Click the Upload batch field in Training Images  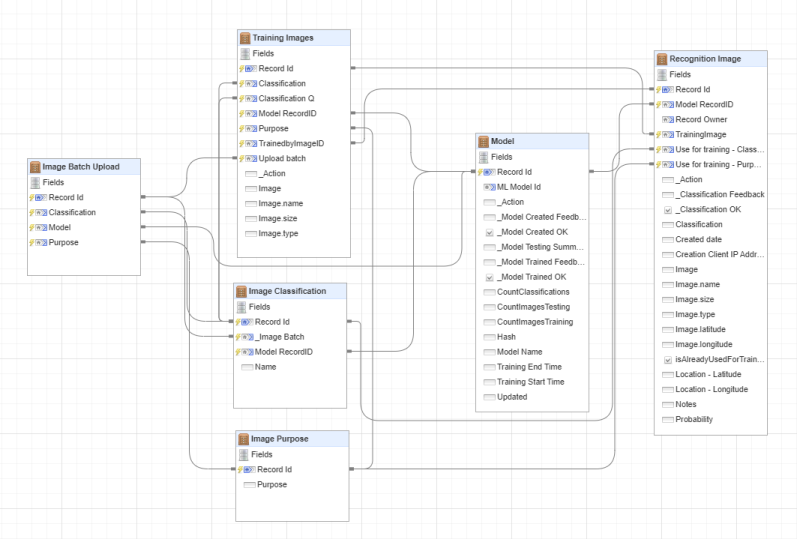click(x=282, y=158)
